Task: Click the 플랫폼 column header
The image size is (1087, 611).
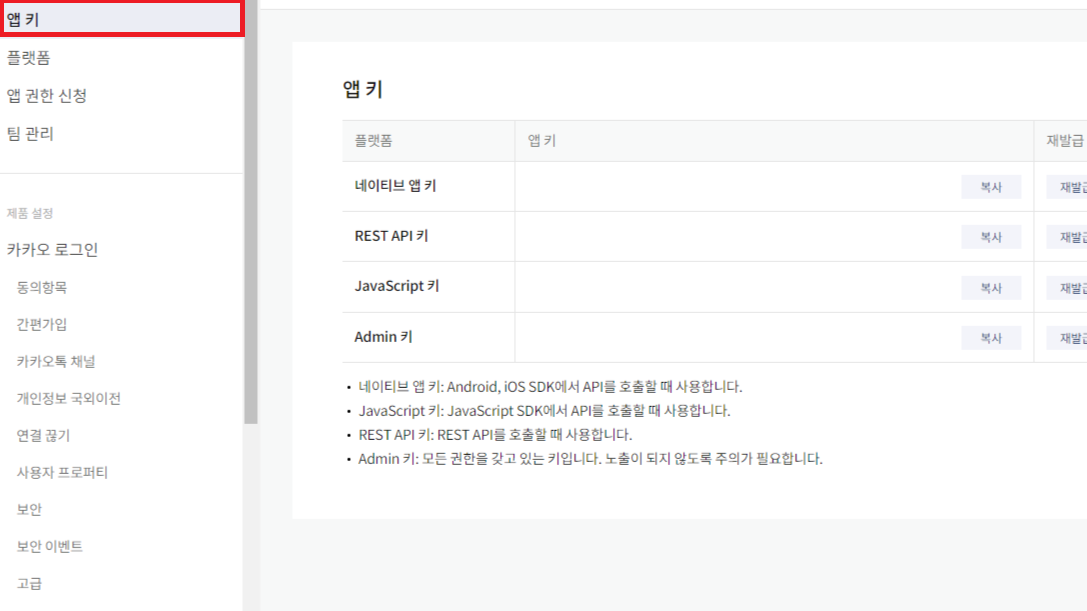Action: [374, 141]
